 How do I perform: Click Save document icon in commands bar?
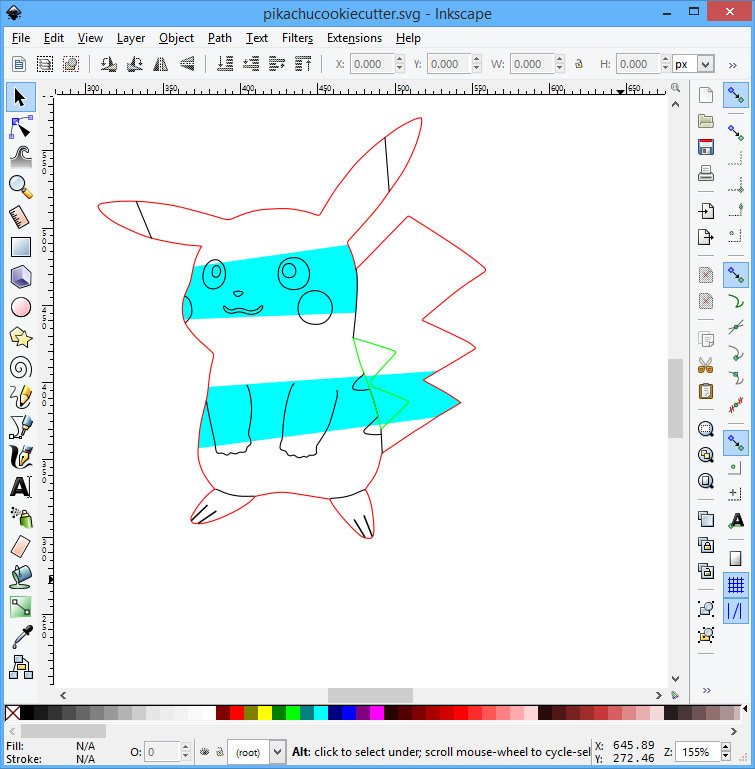click(705, 147)
